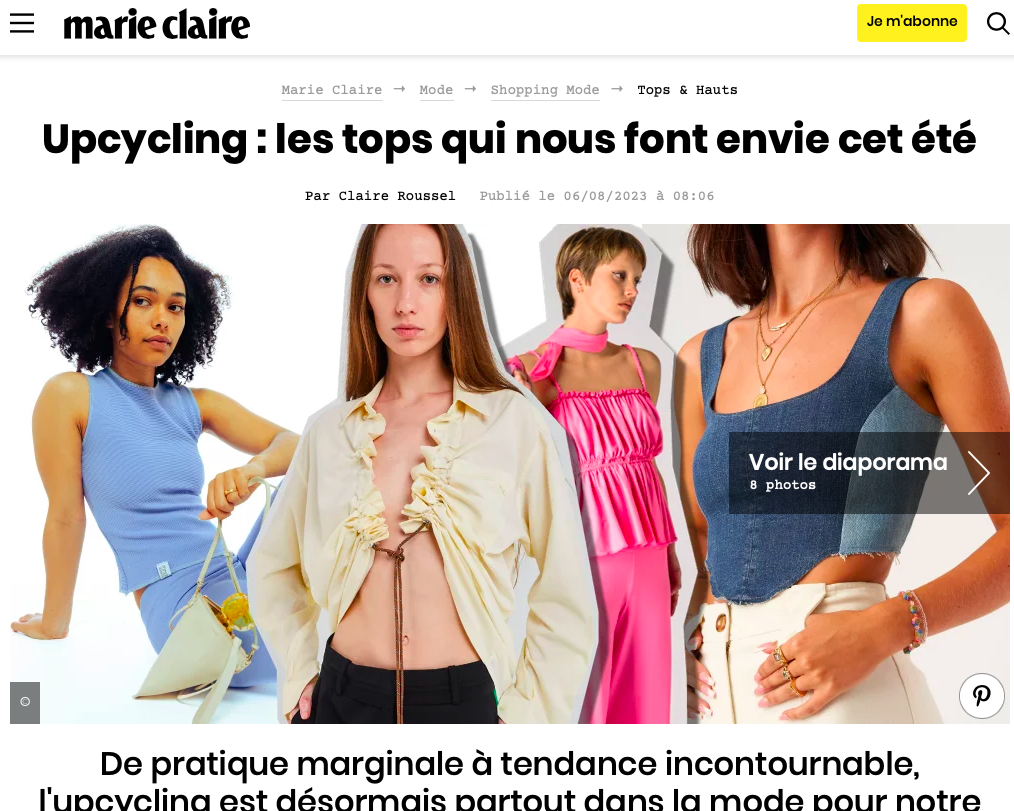Go to the Marie Claire logo homepage
Image resolution: width=1014 pixels, height=811 pixels.
[x=156, y=25]
